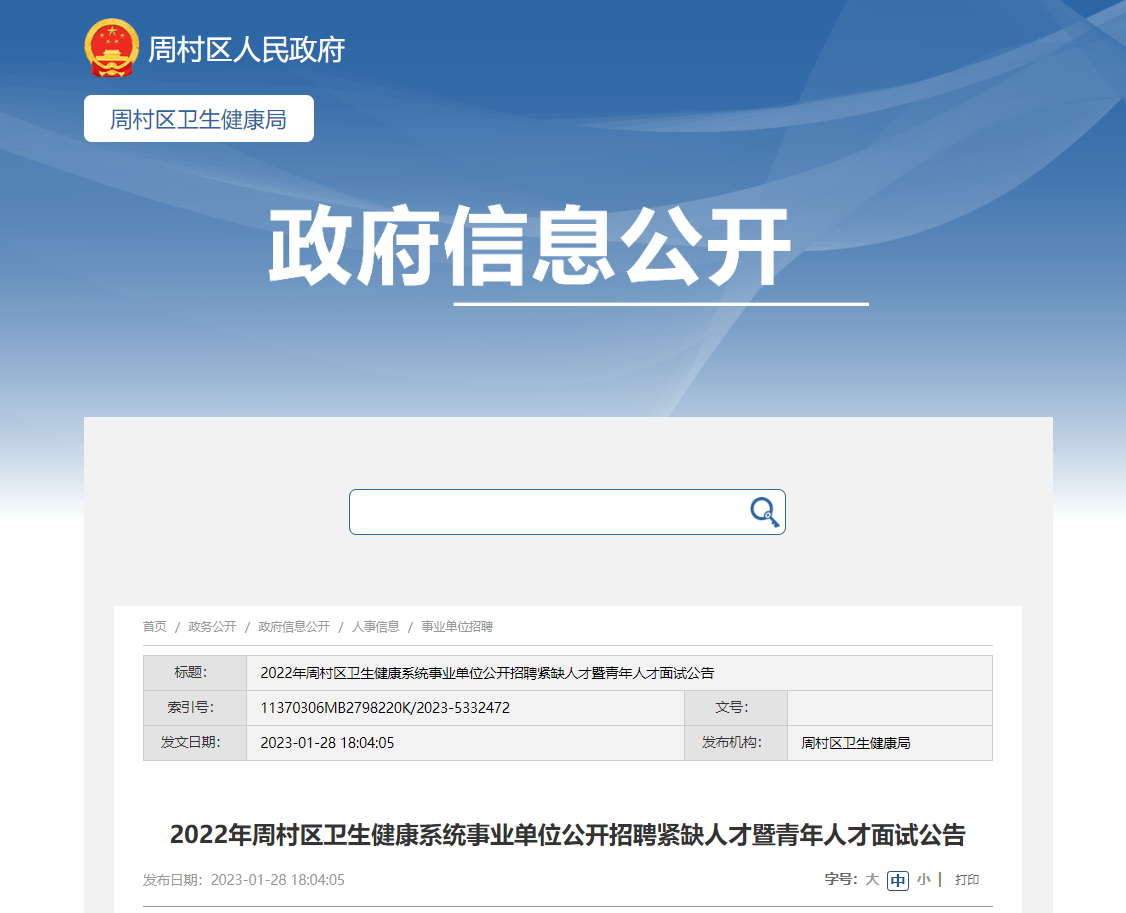Switch font size to 小
The width and height of the screenshot is (1126, 913).
tap(923, 880)
